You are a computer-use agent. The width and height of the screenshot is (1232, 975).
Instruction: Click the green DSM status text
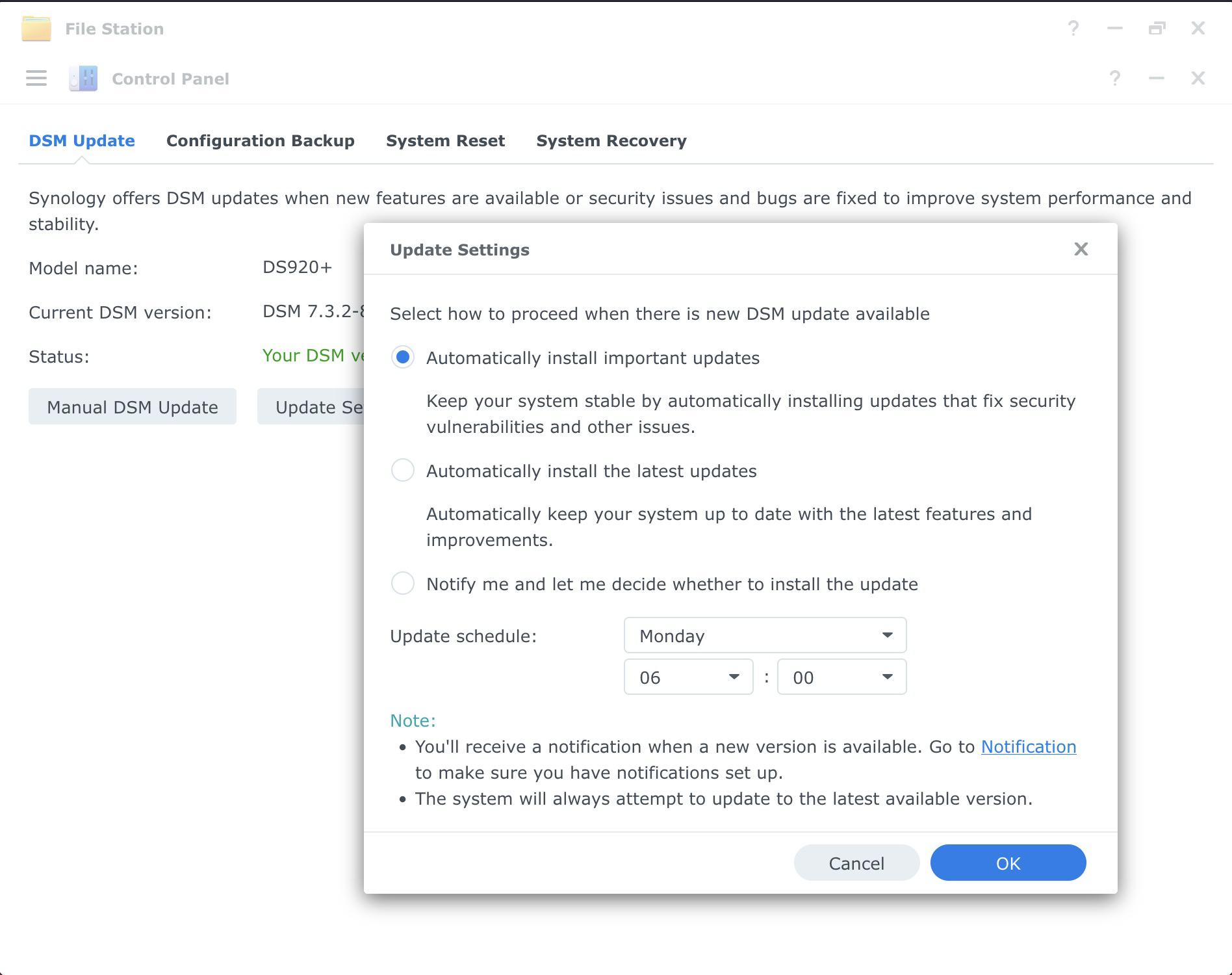click(313, 356)
